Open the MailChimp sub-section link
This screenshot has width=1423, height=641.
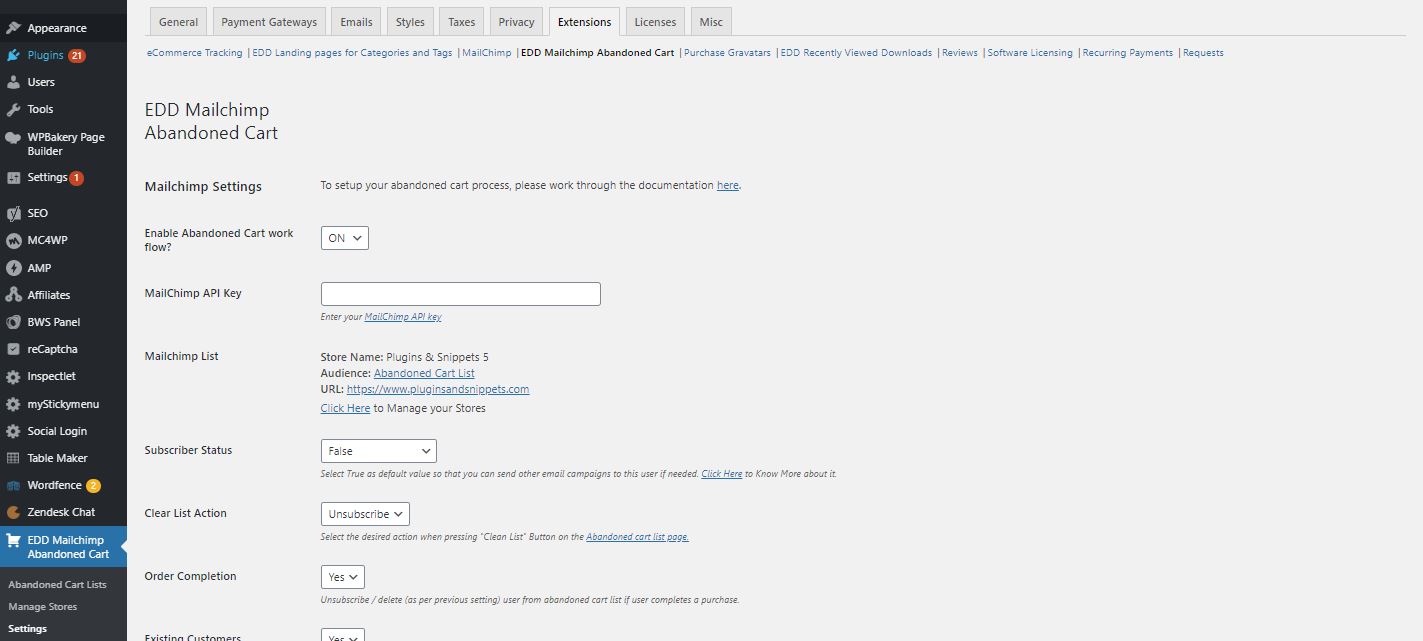[487, 53]
